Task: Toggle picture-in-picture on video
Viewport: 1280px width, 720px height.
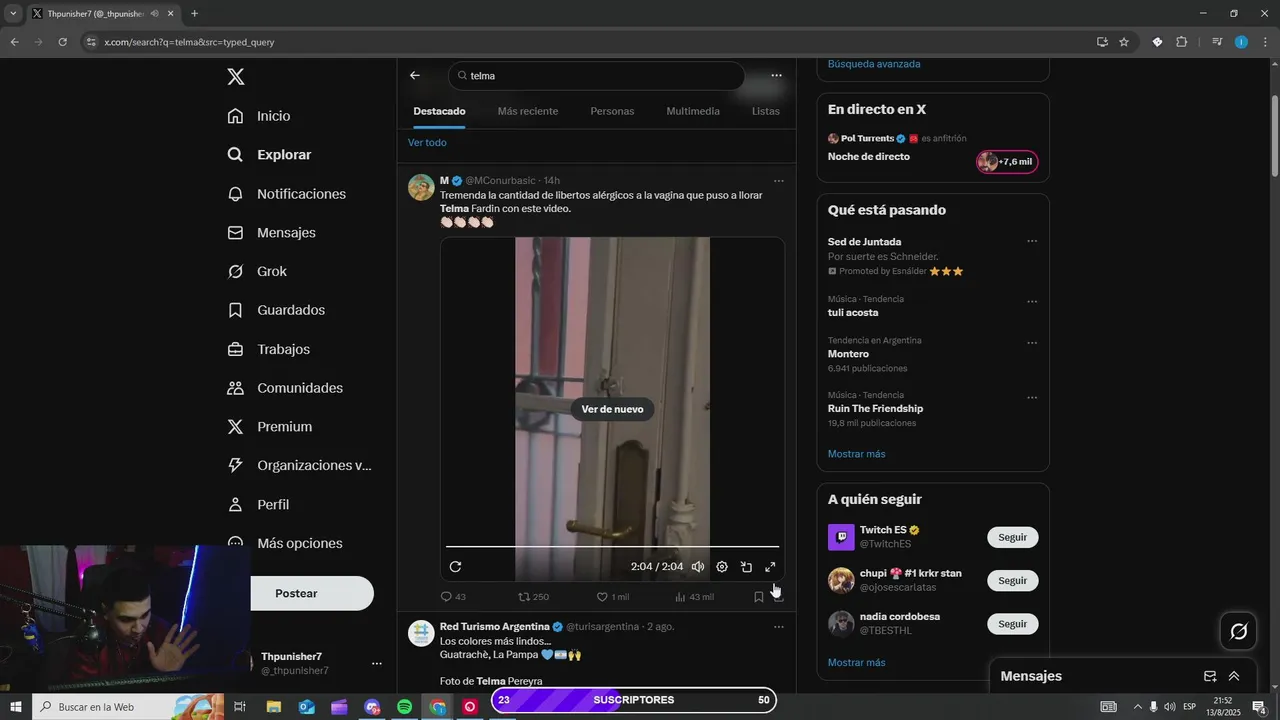Action: tap(746, 567)
